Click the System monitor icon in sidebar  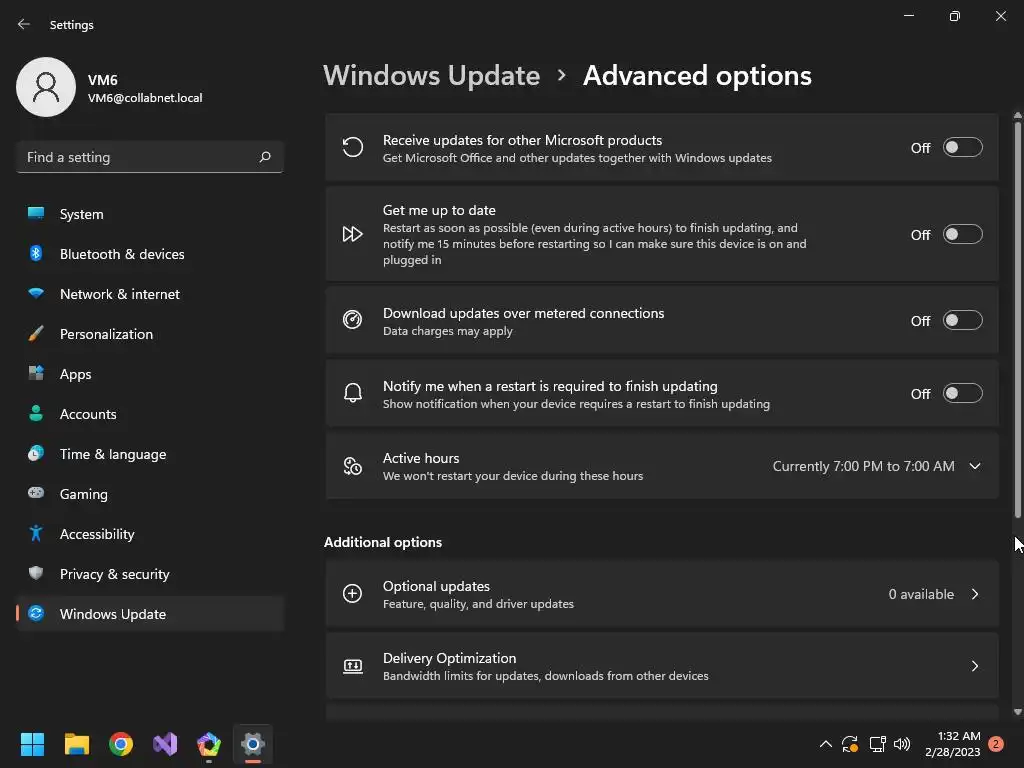coord(36,214)
